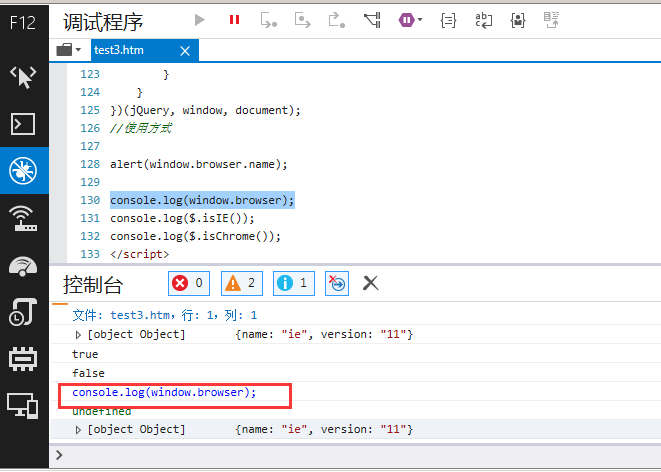Screen dimensions: 661x472
Task: Expand the first [object Object] console entry
Action: click(79, 334)
